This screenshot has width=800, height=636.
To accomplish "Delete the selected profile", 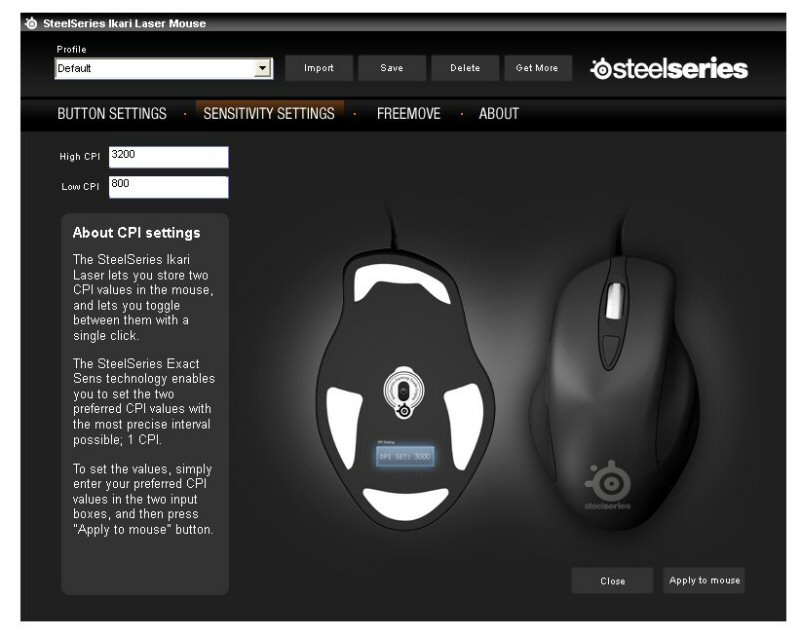I will click(x=465, y=68).
